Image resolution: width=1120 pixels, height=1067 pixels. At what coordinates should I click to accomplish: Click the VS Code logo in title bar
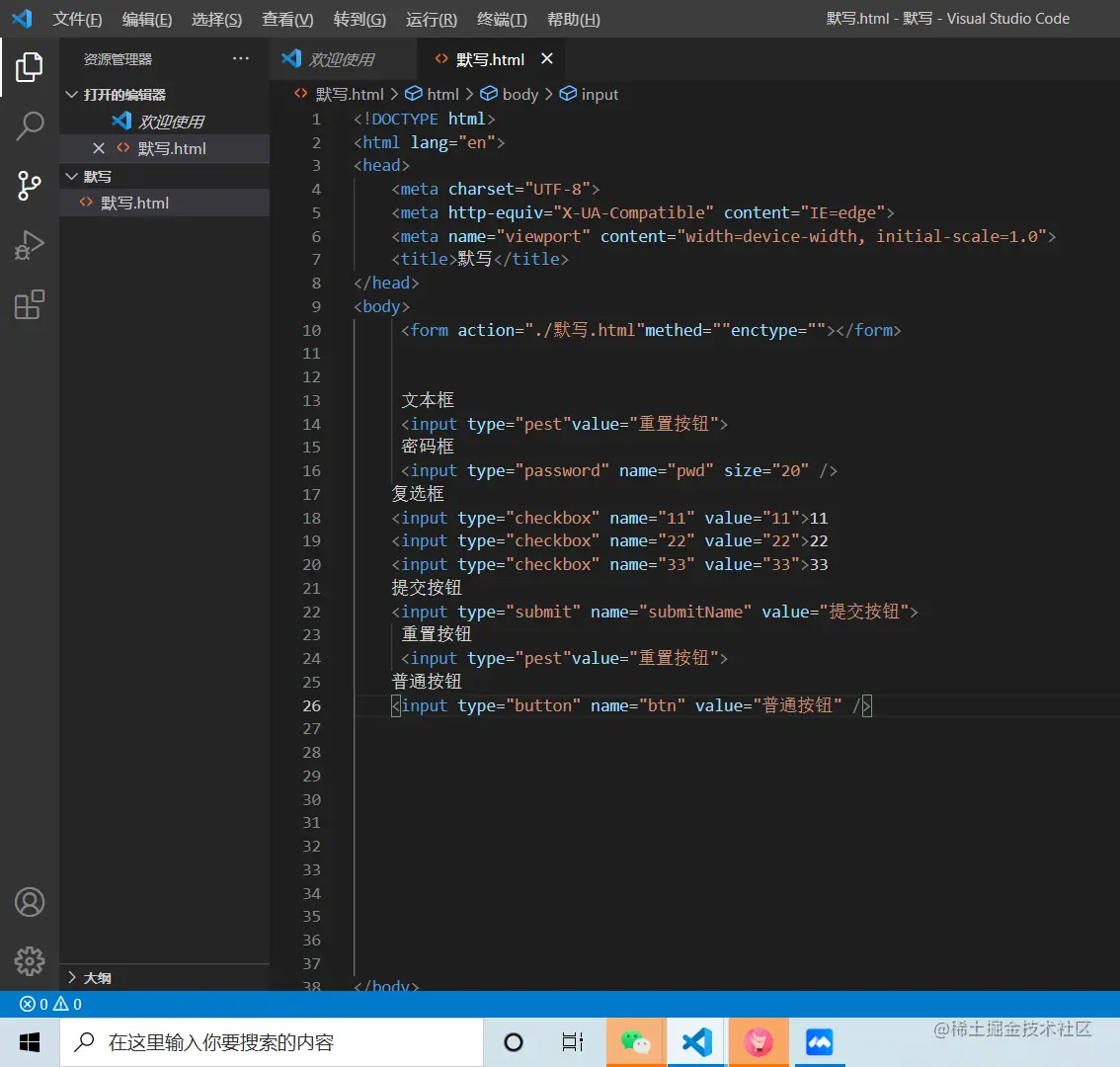[22, 19]
